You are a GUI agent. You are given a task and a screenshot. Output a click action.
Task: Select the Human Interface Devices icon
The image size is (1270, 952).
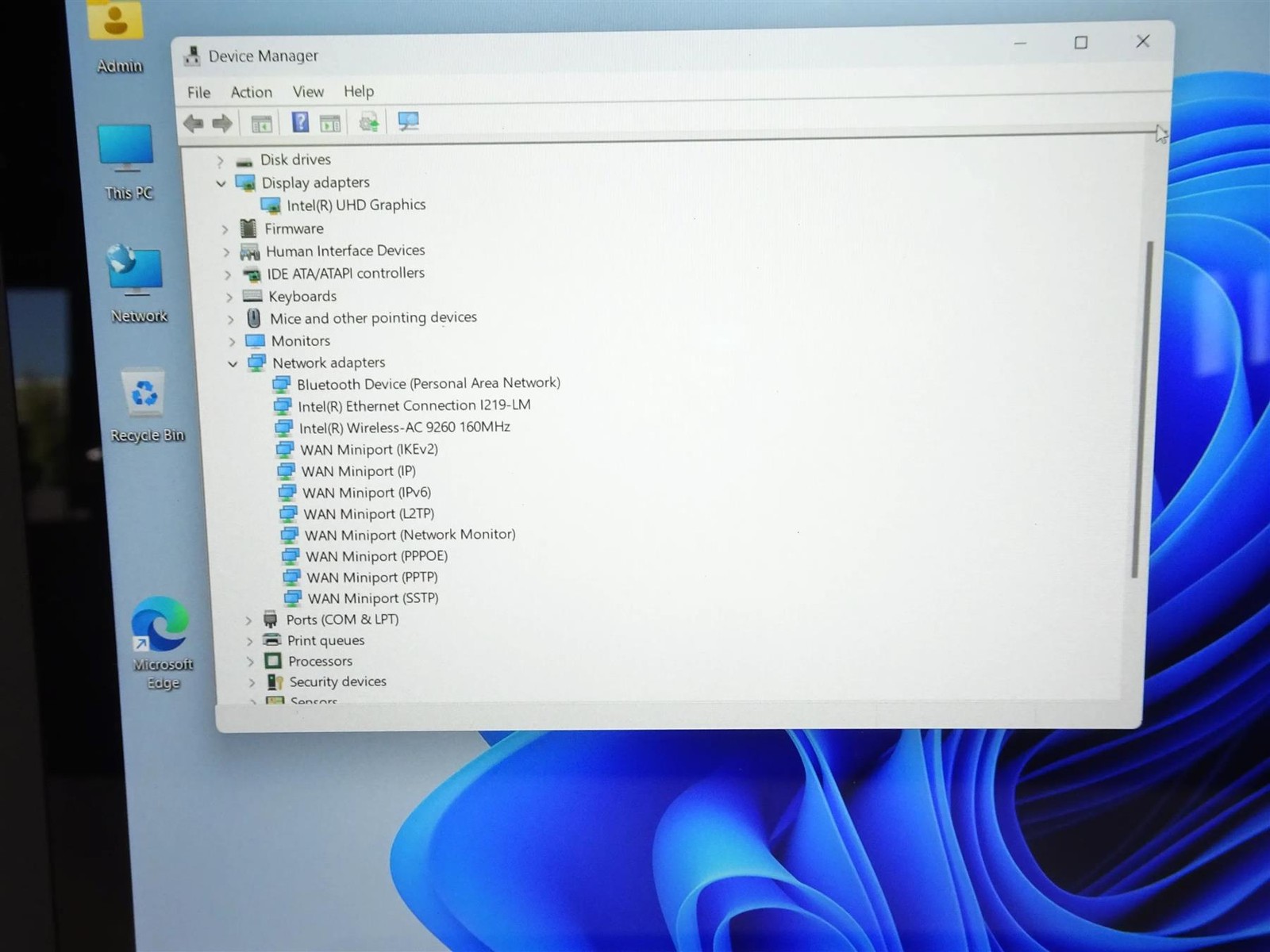[250, 251]
